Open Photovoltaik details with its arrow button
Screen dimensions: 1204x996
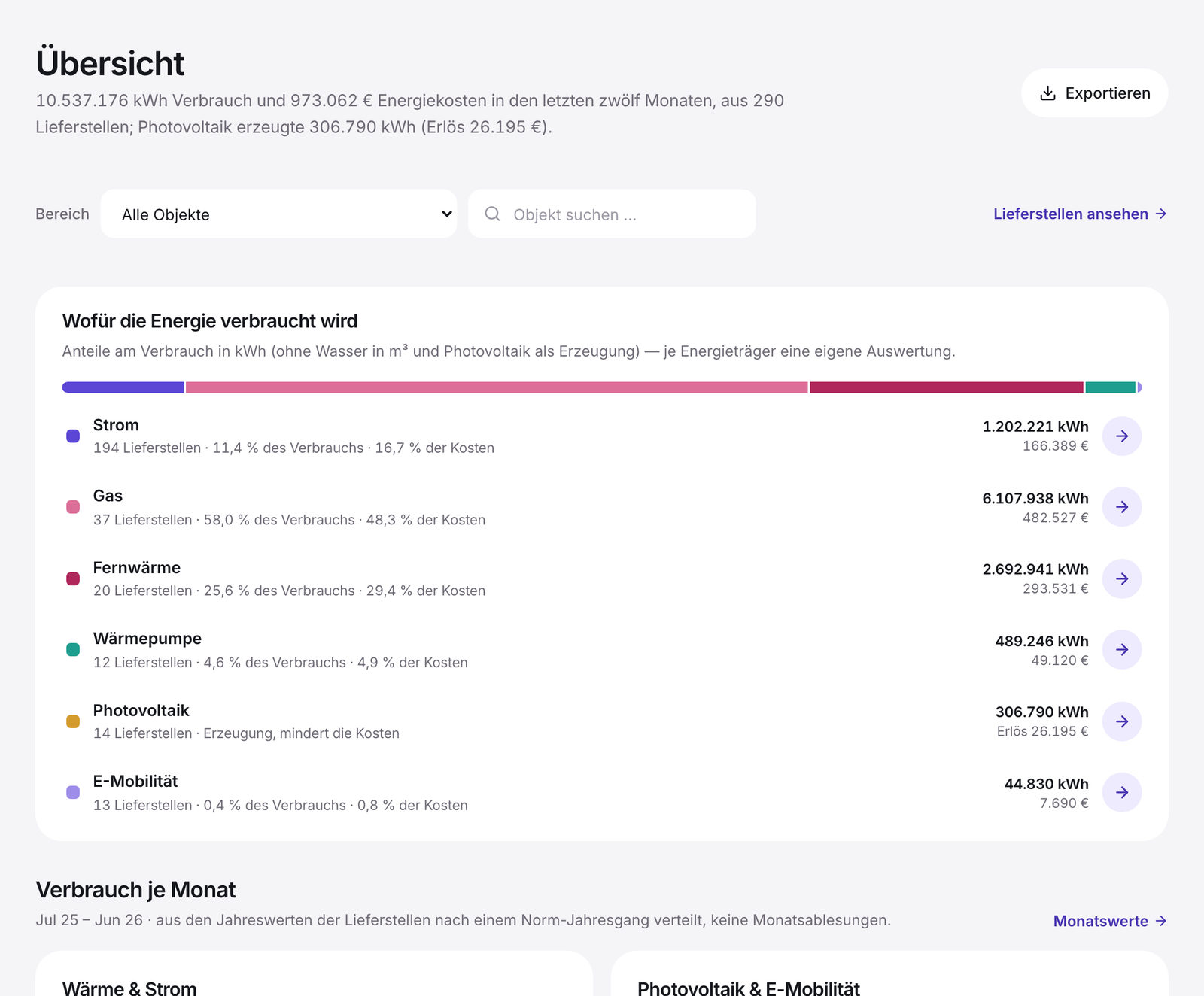coord(1121,721)
